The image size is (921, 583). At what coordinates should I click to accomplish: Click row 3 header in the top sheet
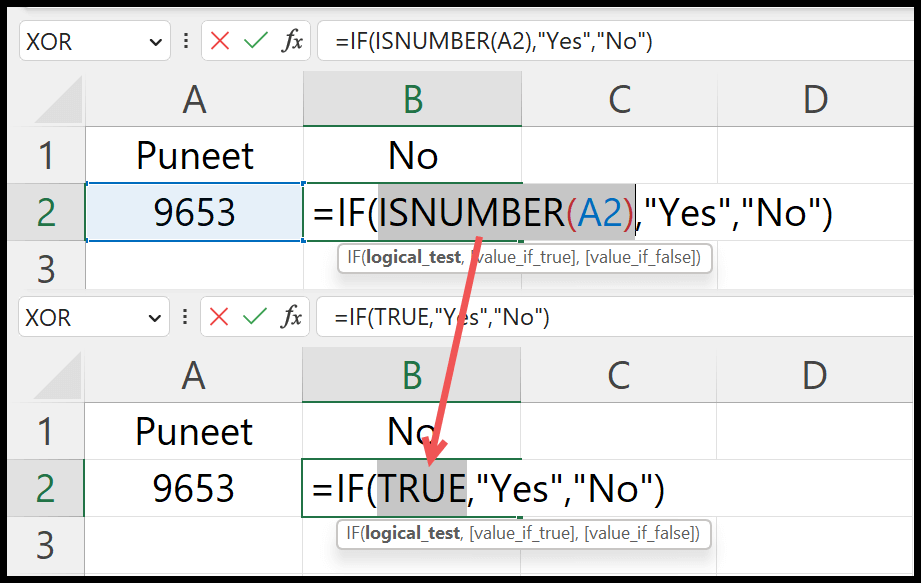tap(48, 268)
